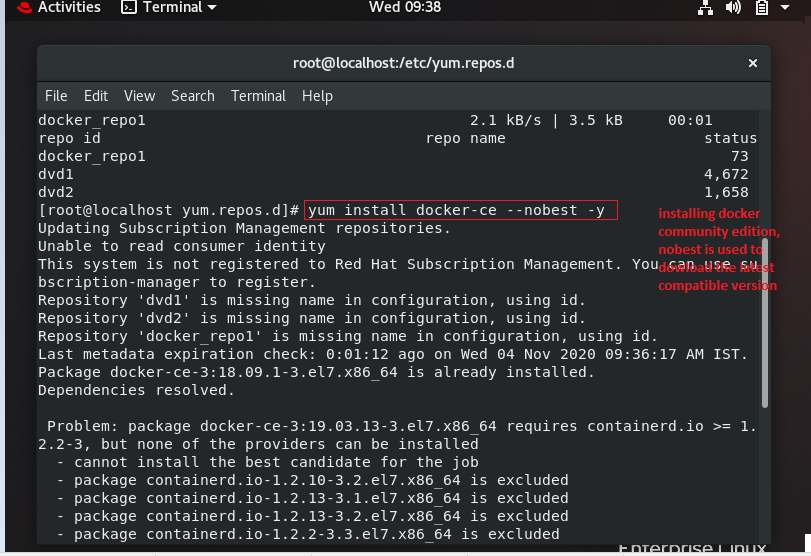
Task: Open the File menu
Action: tap(56, 96)
